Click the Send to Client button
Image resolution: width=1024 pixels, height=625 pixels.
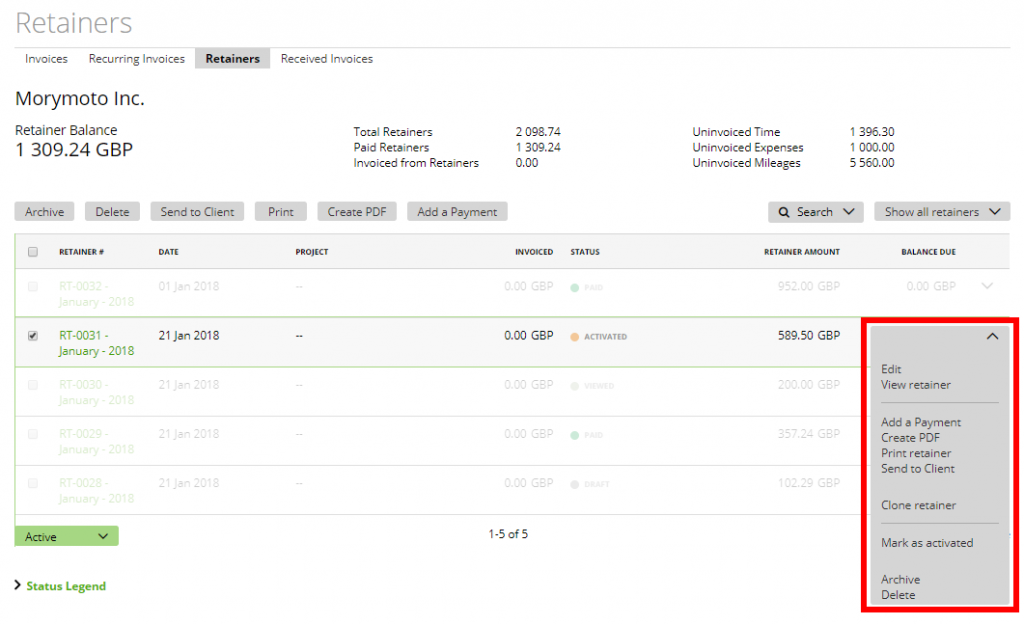click(197, 211)
